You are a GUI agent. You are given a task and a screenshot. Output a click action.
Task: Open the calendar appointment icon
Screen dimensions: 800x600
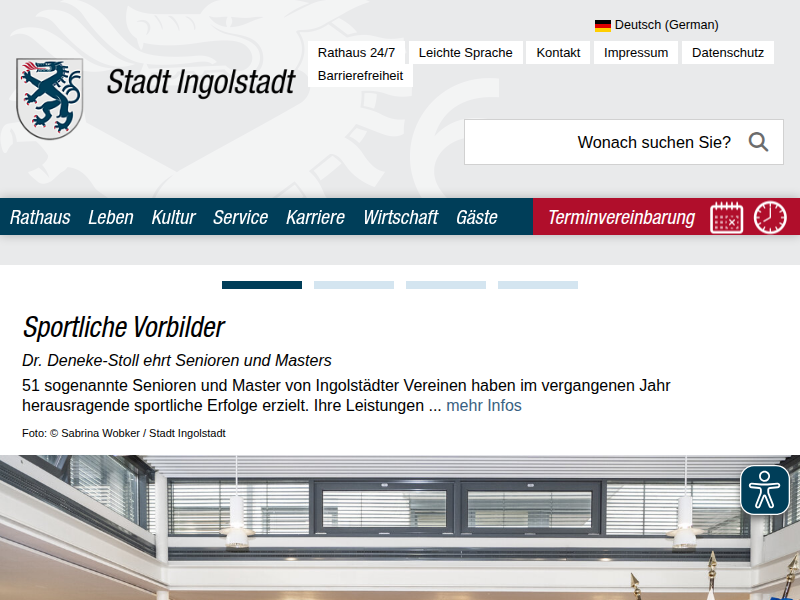coord(726,217)
